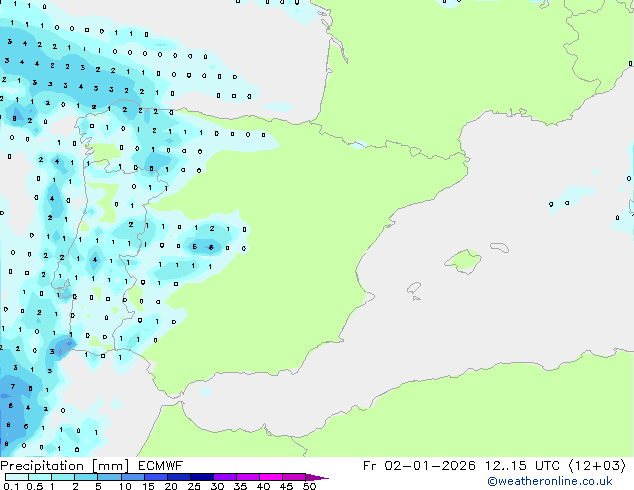Screen dimensions: 634x490
Task: Click the "Fr" weekday label
Action: click(370, 466)
